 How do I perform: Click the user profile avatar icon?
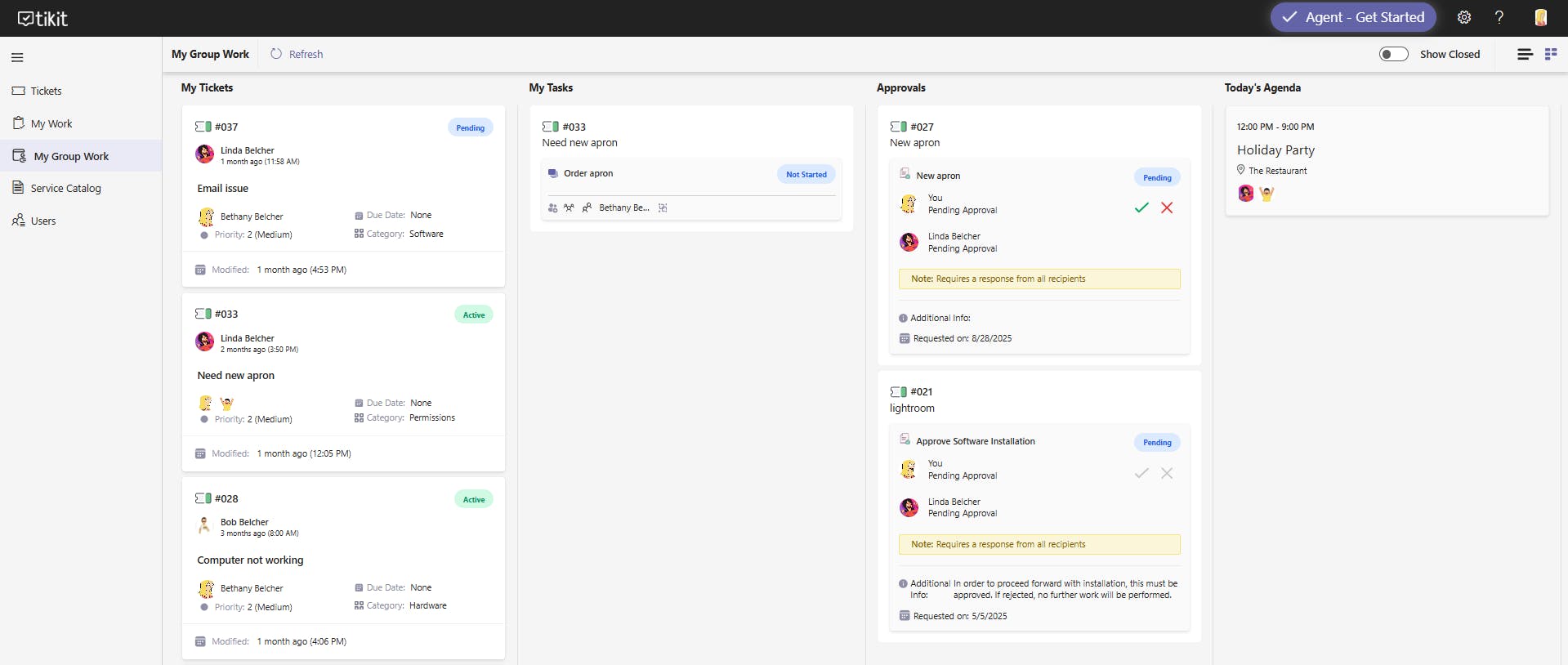point(1540,17)
